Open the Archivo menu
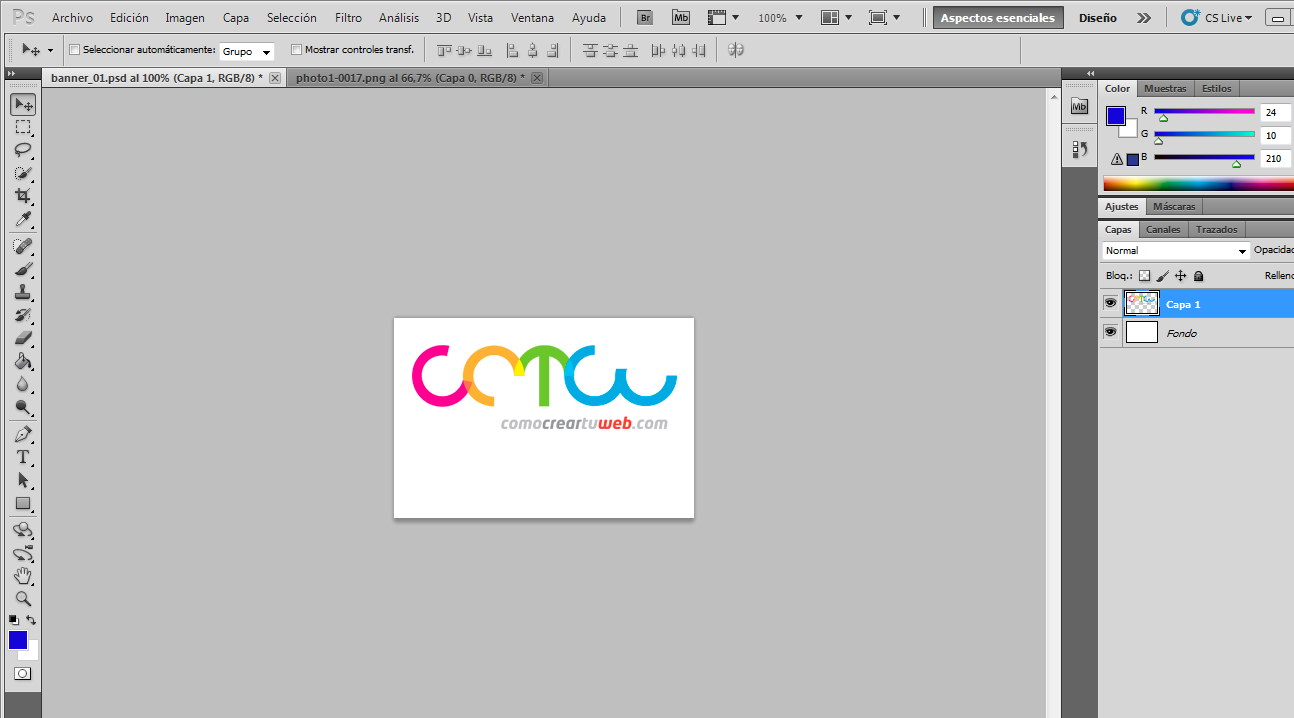The width and height of the screenshot is (1294, 718). (x=72, y=18)
